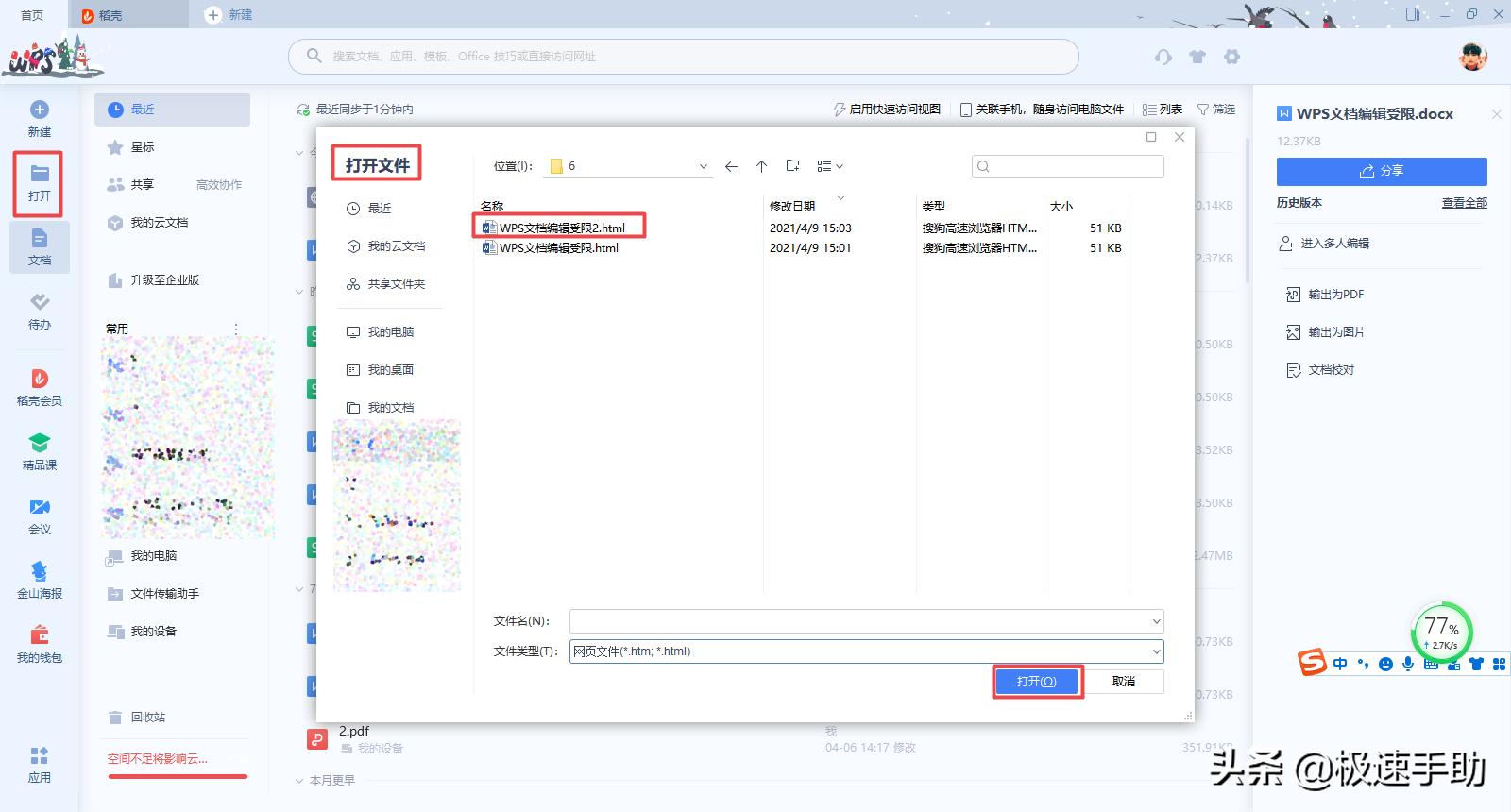
Task: Click 文档校对
Action: [1320, 370]
